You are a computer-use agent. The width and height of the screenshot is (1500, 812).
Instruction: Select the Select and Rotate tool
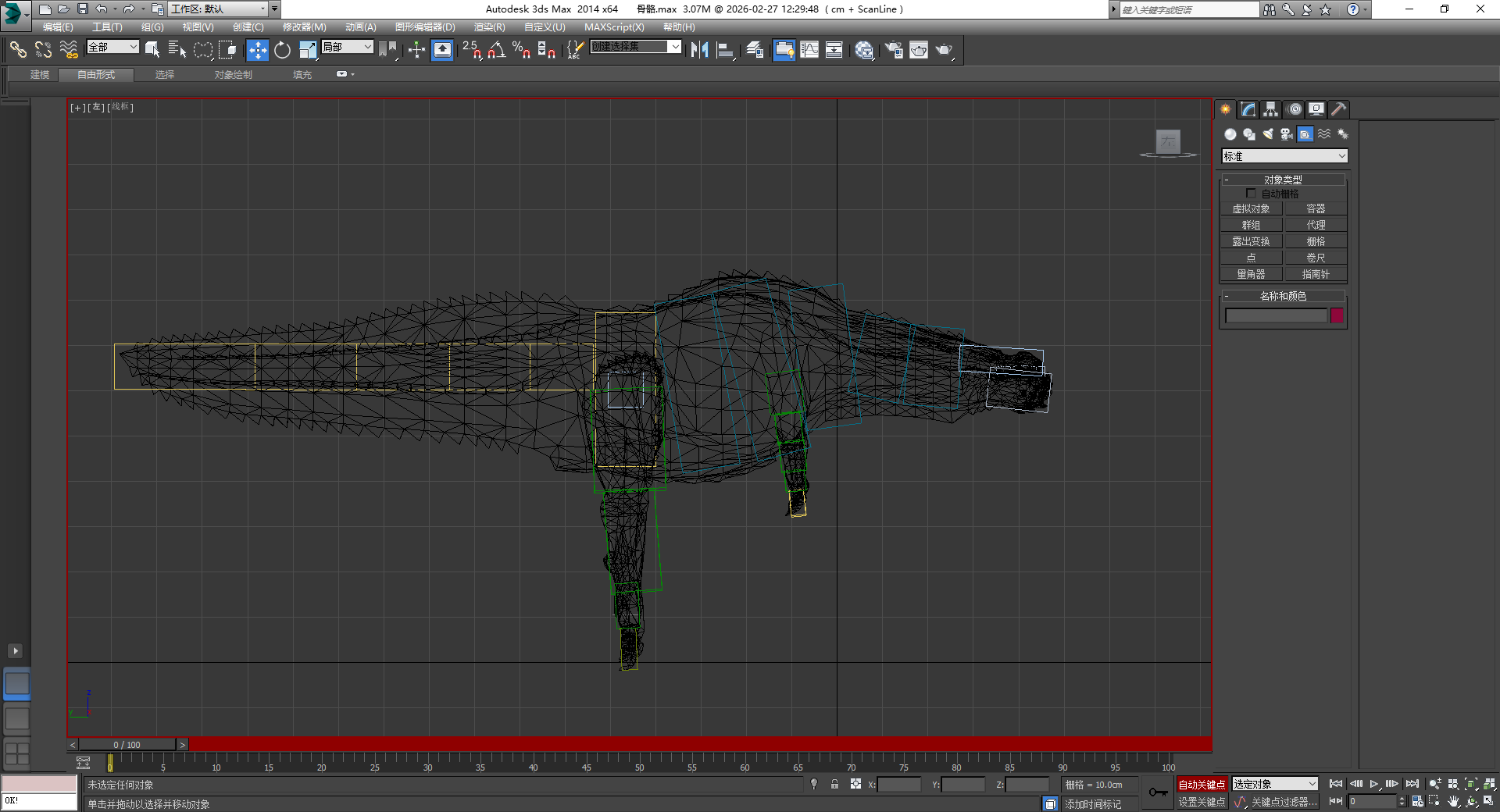283,50
